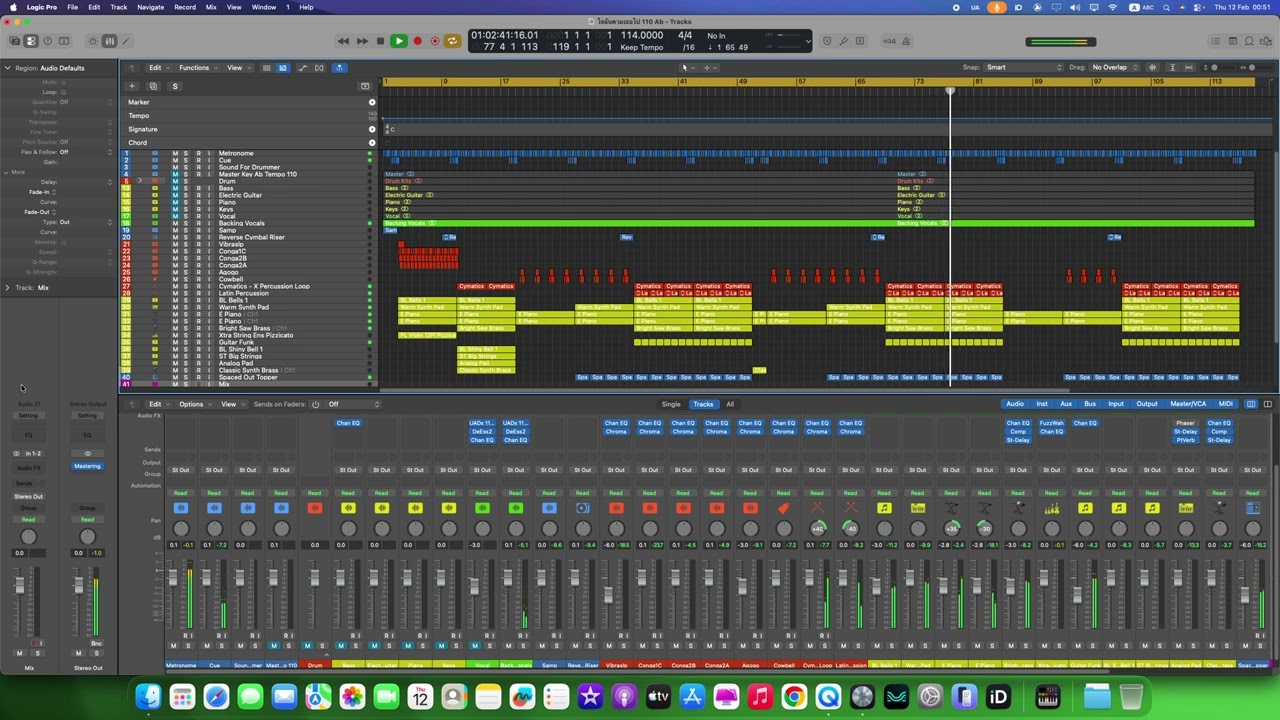Toggle the Audio channel filter button
1280x720 pixels.
point(1015,404)
